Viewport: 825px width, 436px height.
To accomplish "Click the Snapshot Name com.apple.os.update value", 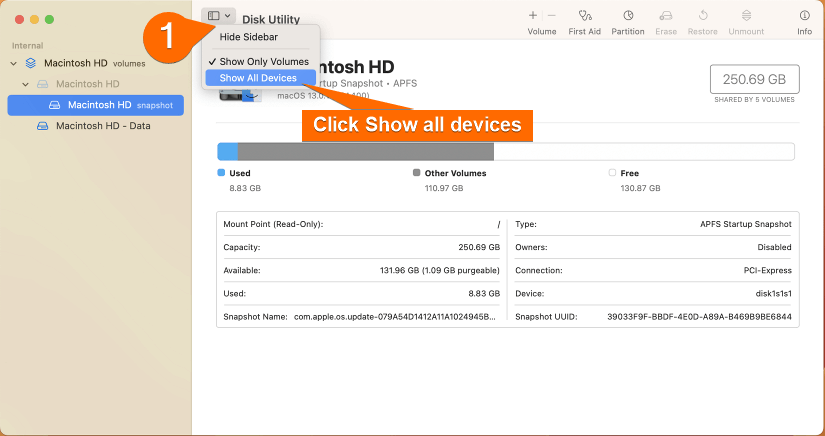I will point(395,317).
